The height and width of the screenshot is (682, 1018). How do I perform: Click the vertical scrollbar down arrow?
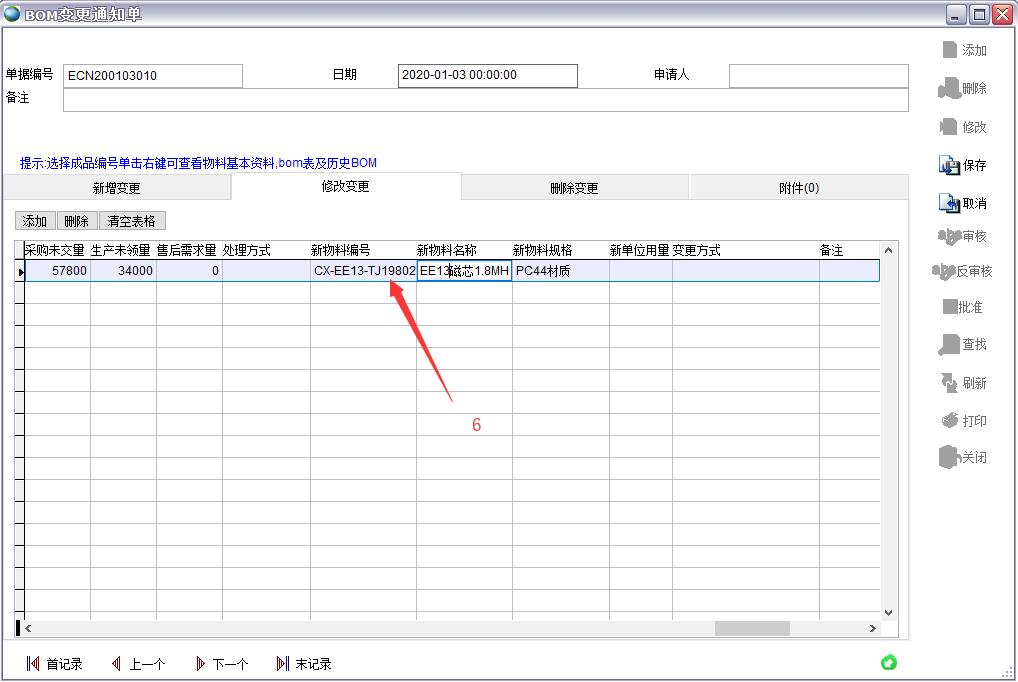point(888,613)
